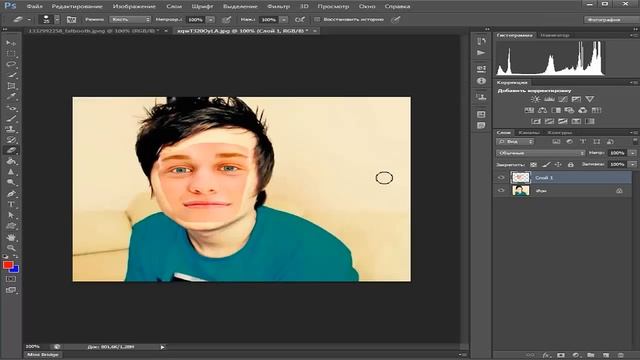Toggle airbrush mode in options bar
640x360 pixels.
point(300,19)
